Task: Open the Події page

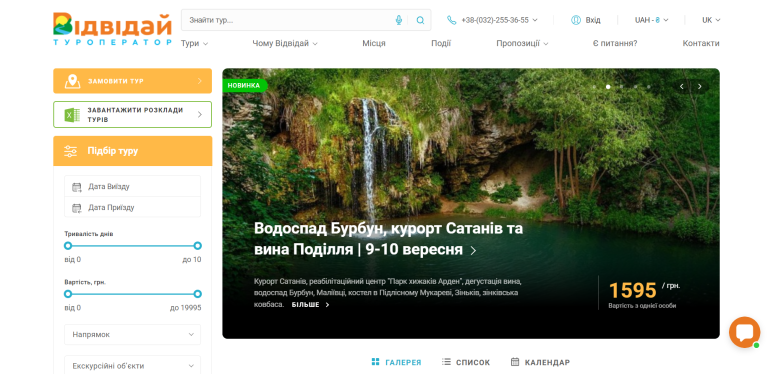Action: pyautogui.click(x=441, y=44)
